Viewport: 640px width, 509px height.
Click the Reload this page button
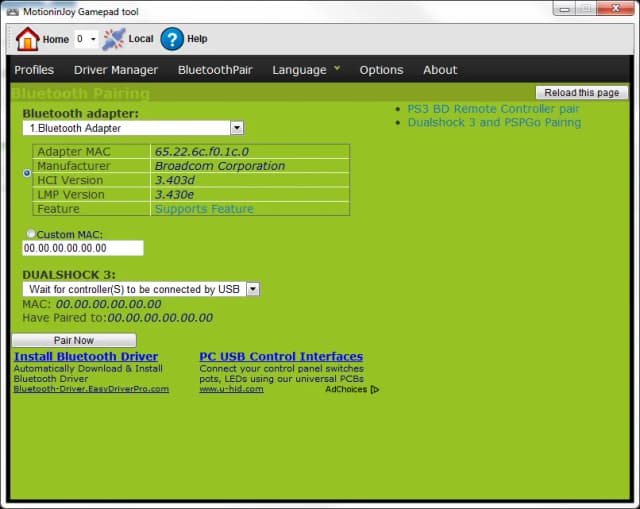click(582, 93)
